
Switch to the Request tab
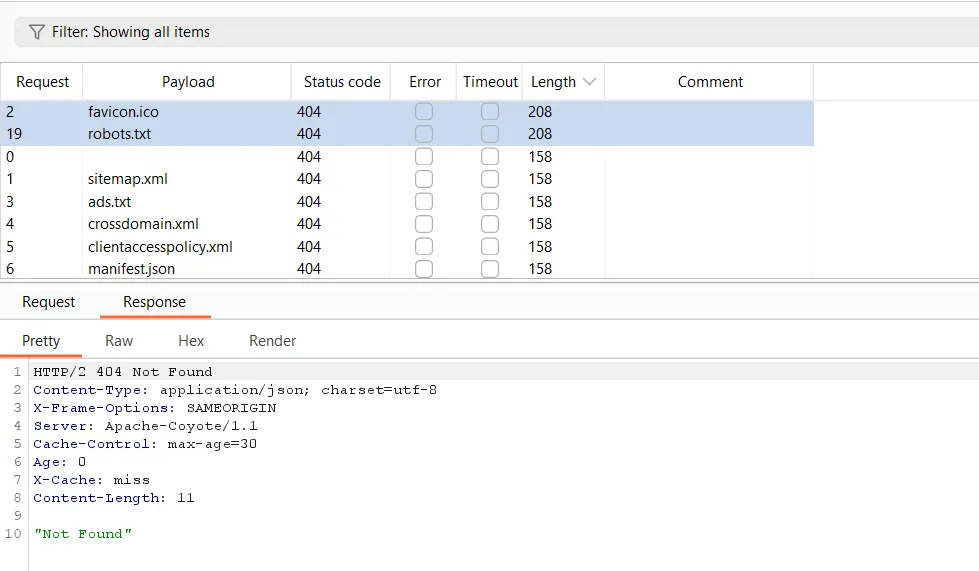point(48,302)
